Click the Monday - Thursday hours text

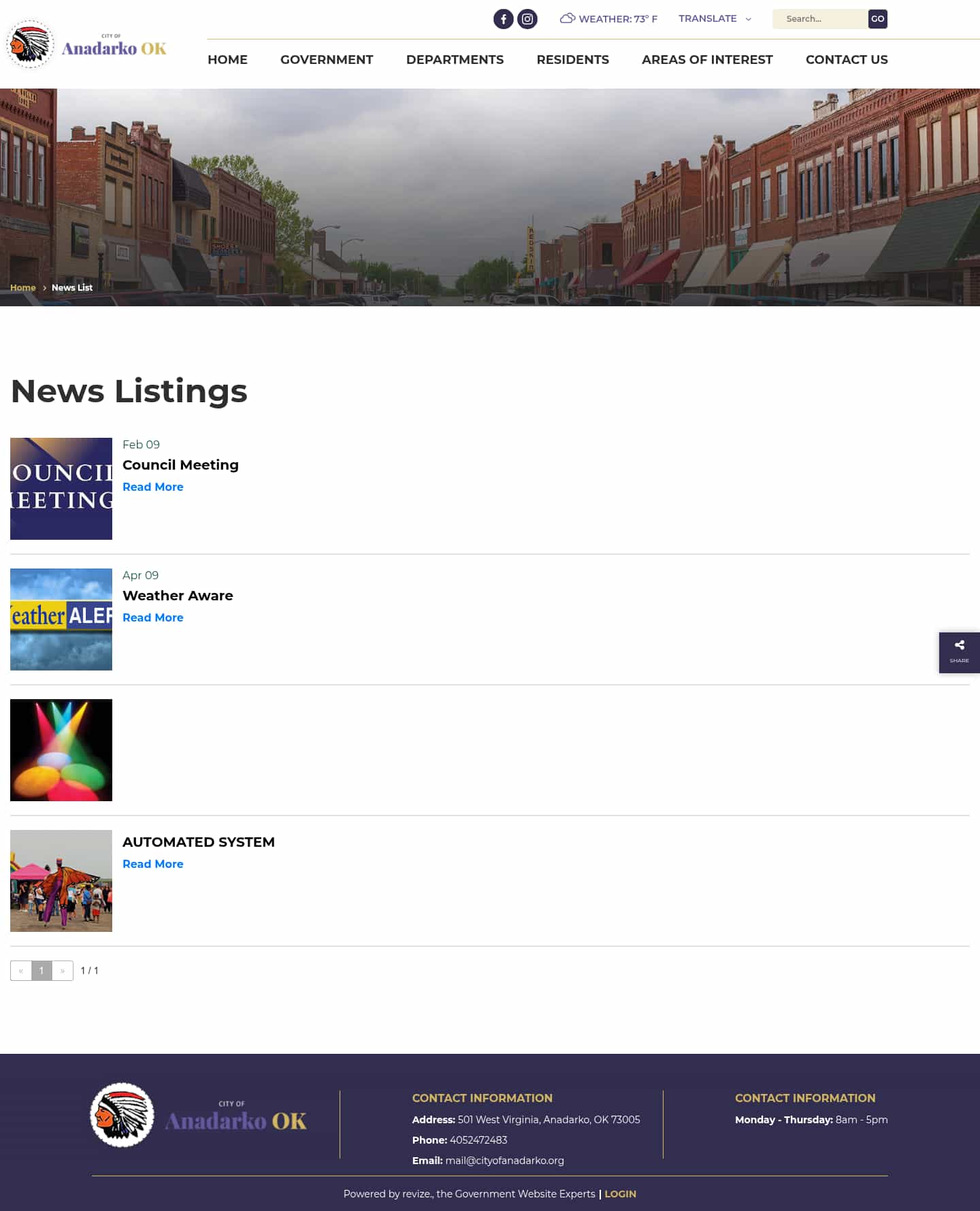(x=811, y=1120)
